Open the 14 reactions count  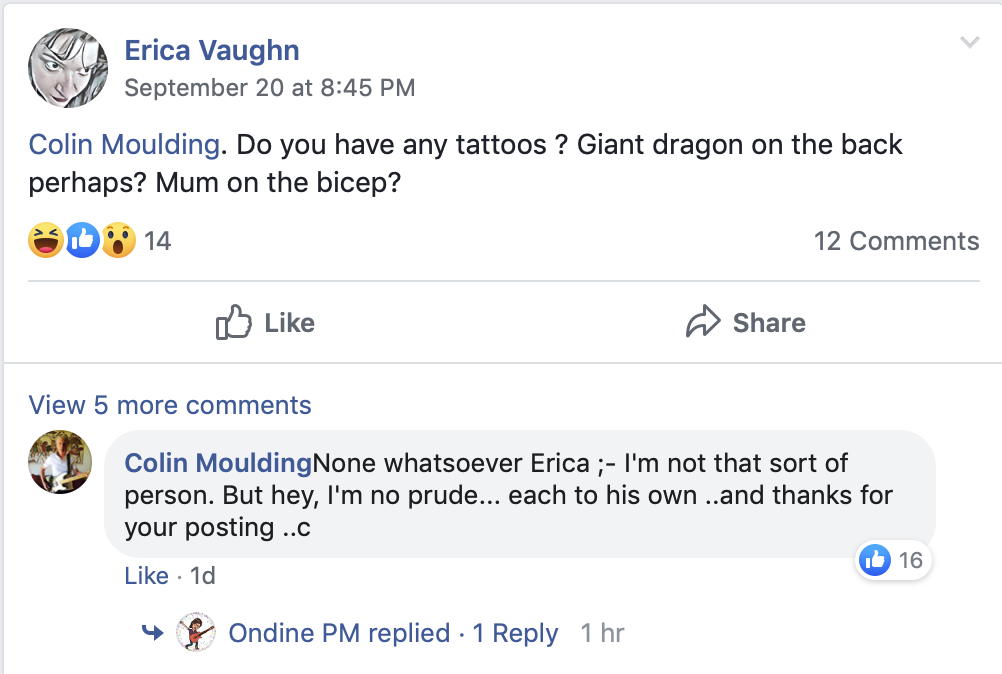pyautogui.click(x=158, y=240)
